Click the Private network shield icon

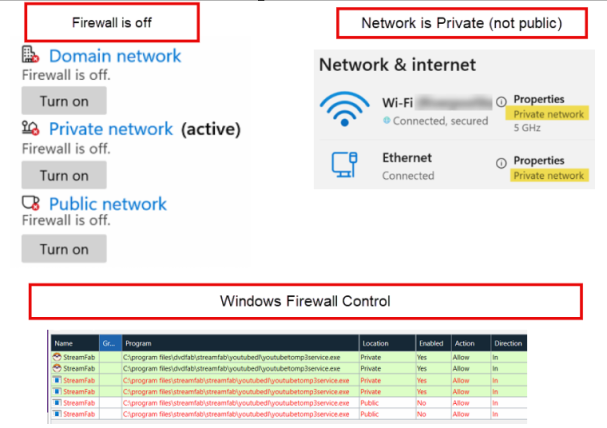tap(30, 127)
